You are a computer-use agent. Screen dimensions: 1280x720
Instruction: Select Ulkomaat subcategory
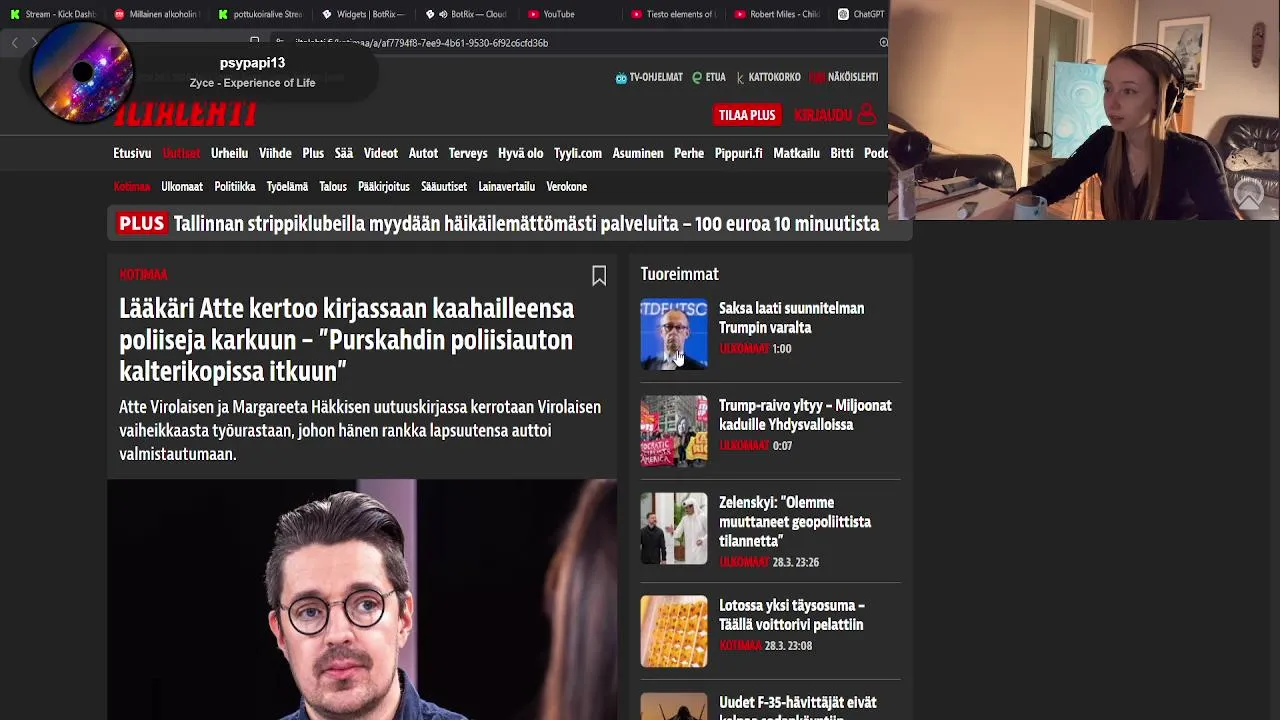182,187
